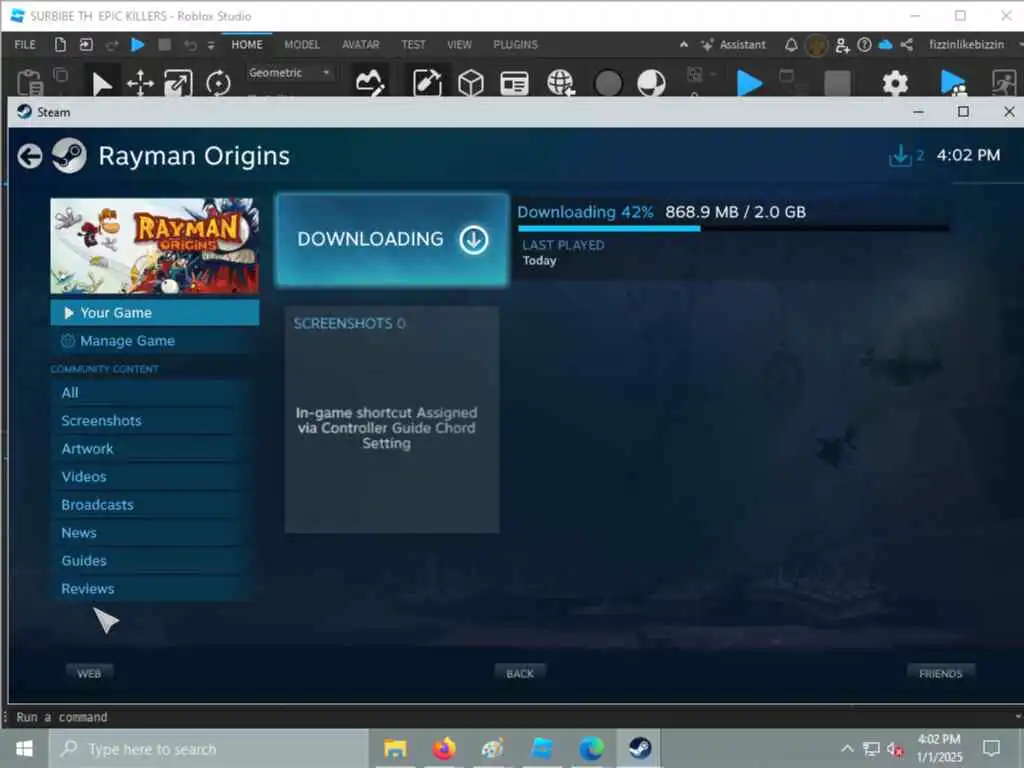
Task: Click the quick-access play icon beside FILE
Action: pos(137,44)
